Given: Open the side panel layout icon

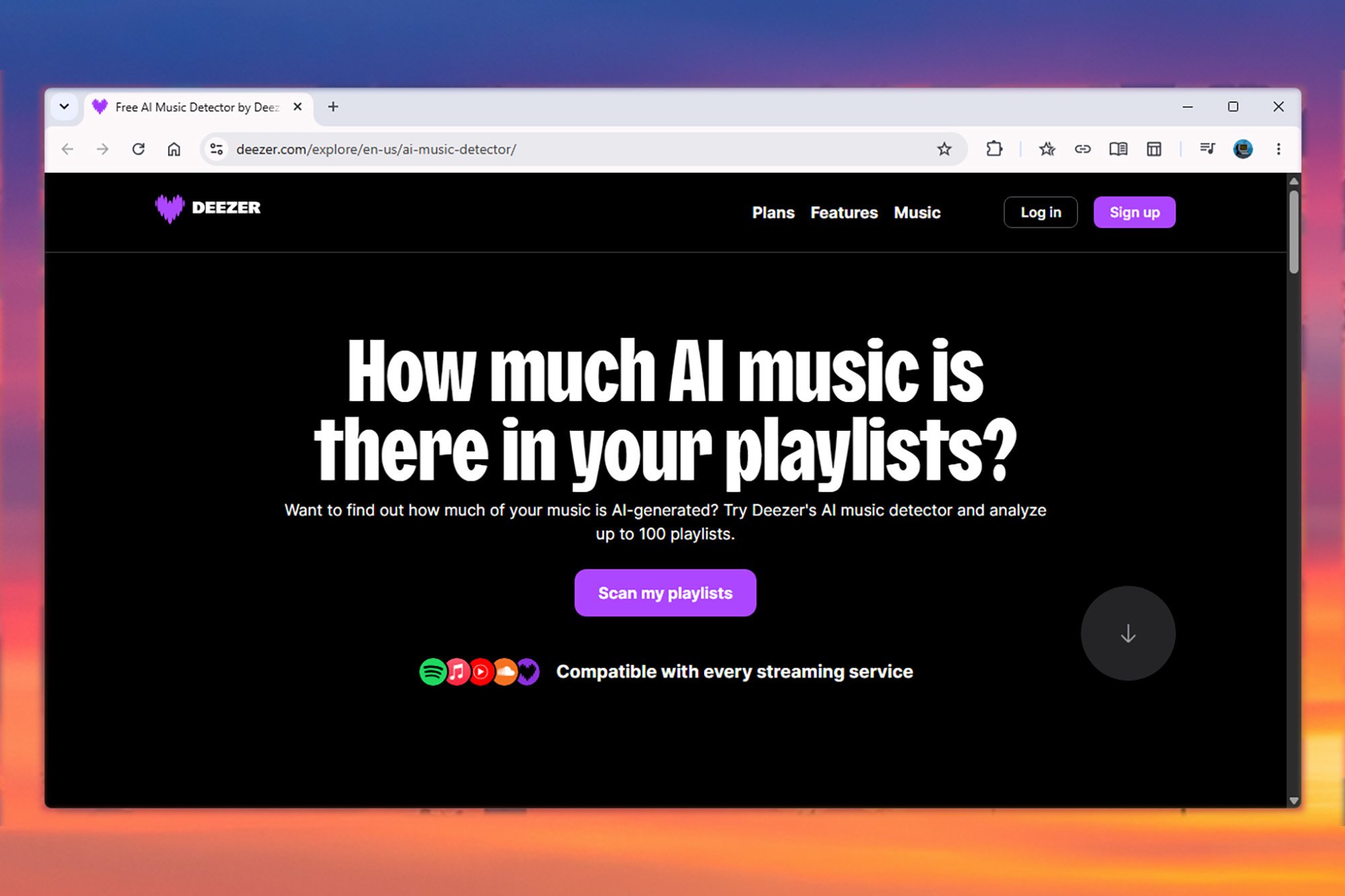Looking at the screenshot, I should coord(1154,149).
